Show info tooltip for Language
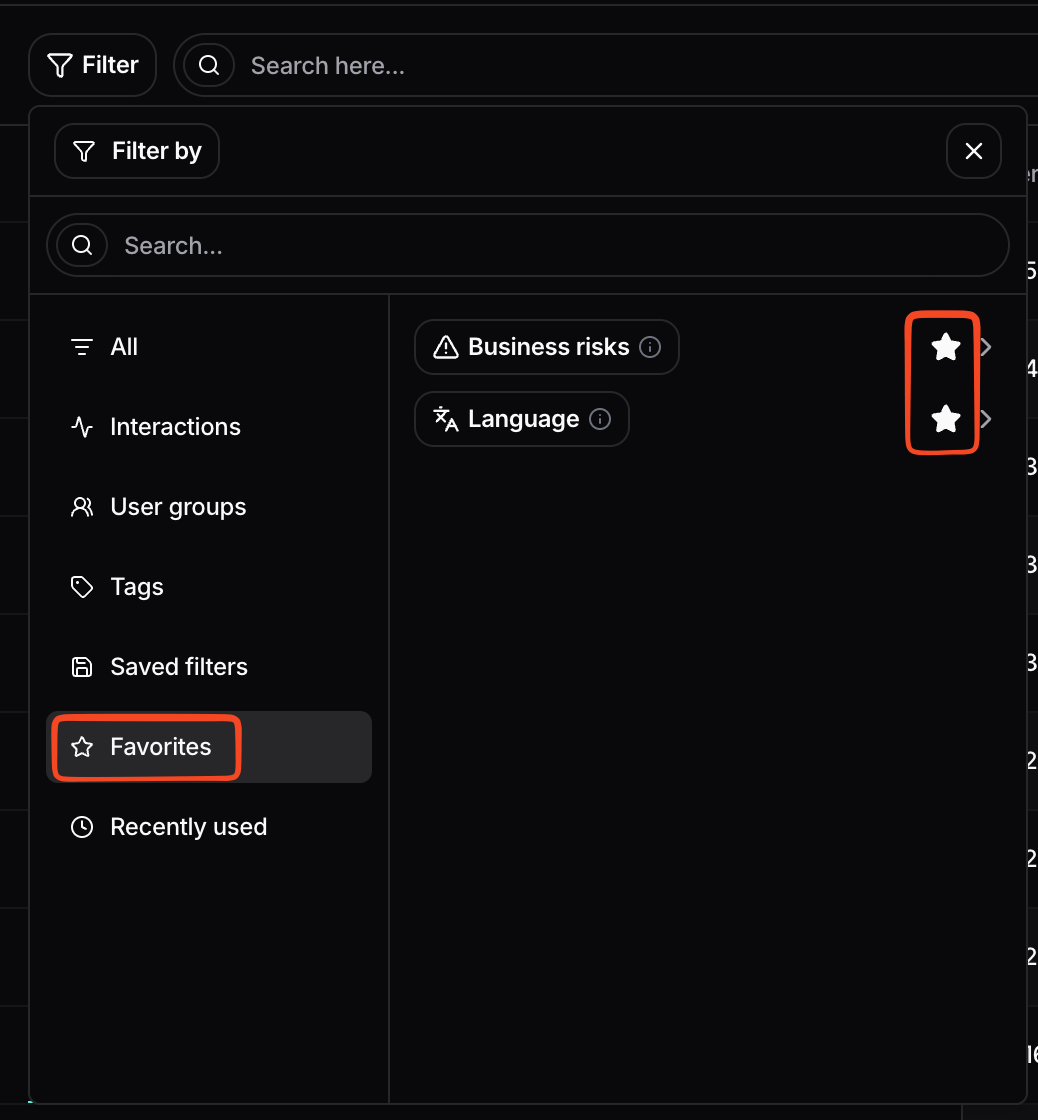Image resolution: width=1038 pixels, height=1120 pixels. [599, 419]
